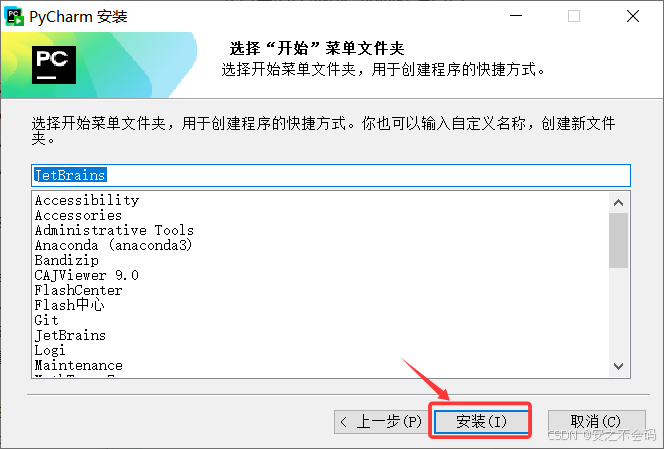Select Anaconda (anaconda3) folder
This screenshot has width=664, height=449.
coord(113,245)
